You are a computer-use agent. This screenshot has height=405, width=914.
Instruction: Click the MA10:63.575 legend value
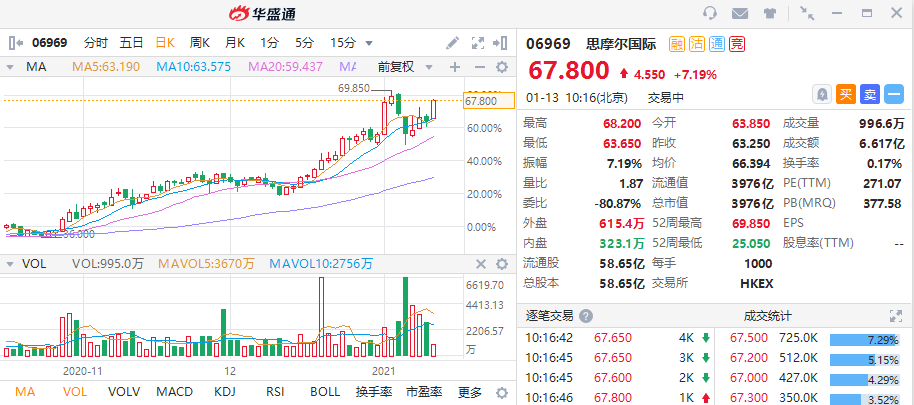[x=194, y=67]
